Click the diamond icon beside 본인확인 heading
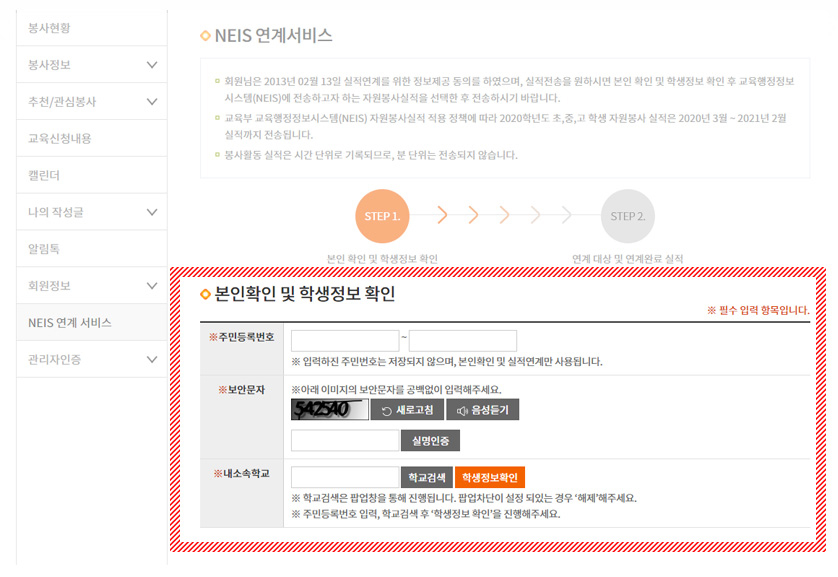Image resolution: width=838 pixels, height=577 pixels. point(205,294)
